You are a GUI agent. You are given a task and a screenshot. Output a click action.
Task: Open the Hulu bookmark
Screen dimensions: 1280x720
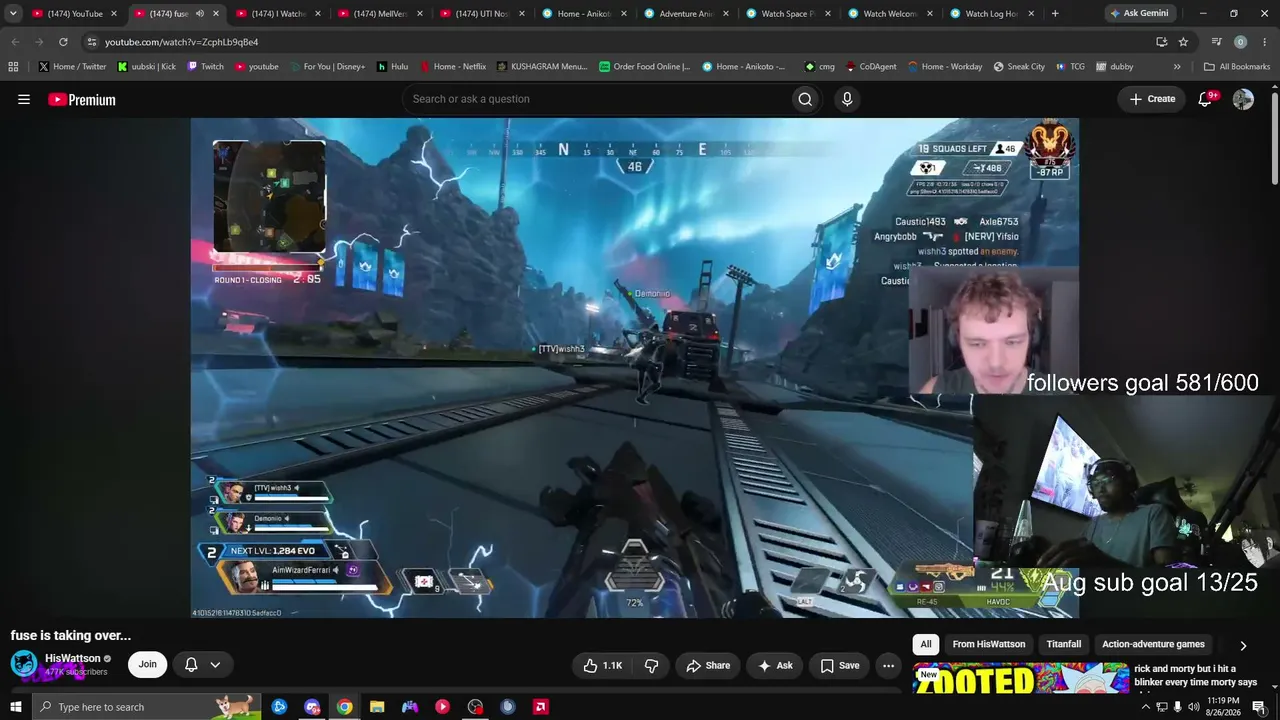[x=392, y=67]
